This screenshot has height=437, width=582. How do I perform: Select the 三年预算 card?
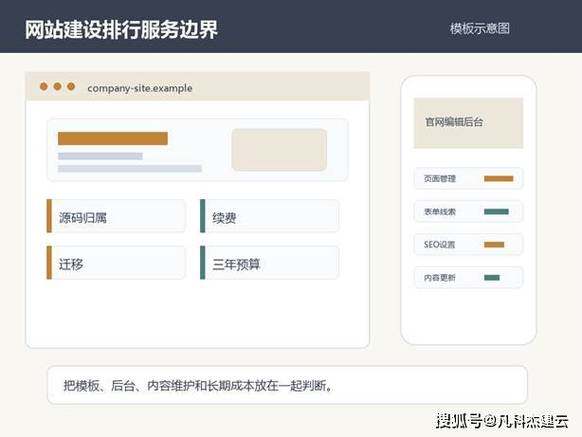coord(269,262)
